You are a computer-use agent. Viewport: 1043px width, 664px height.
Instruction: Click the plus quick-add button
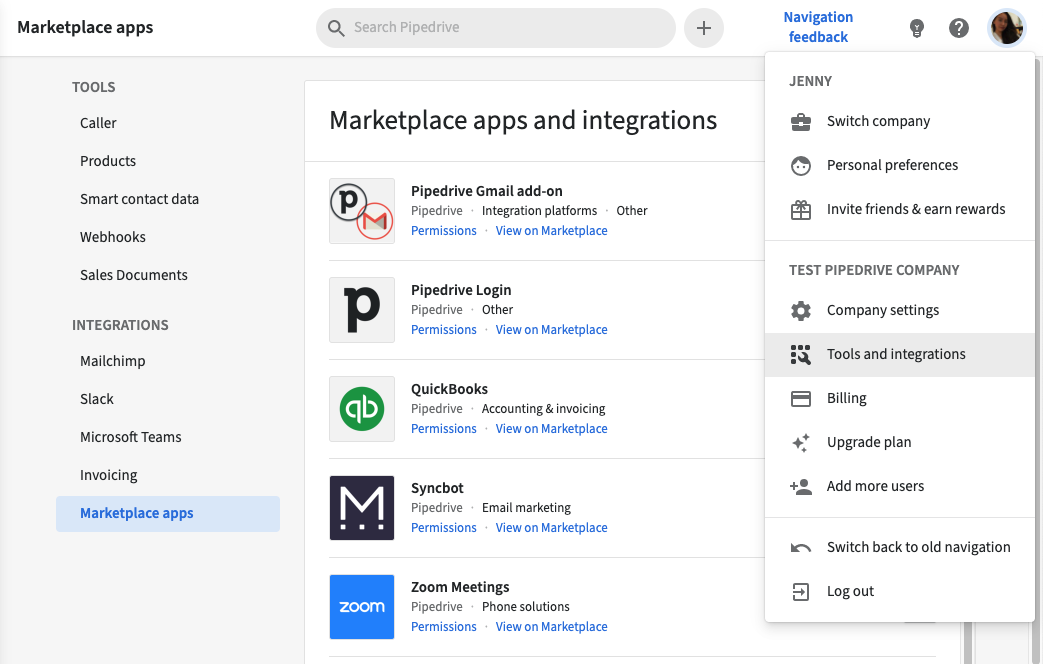tap(704, 28)
